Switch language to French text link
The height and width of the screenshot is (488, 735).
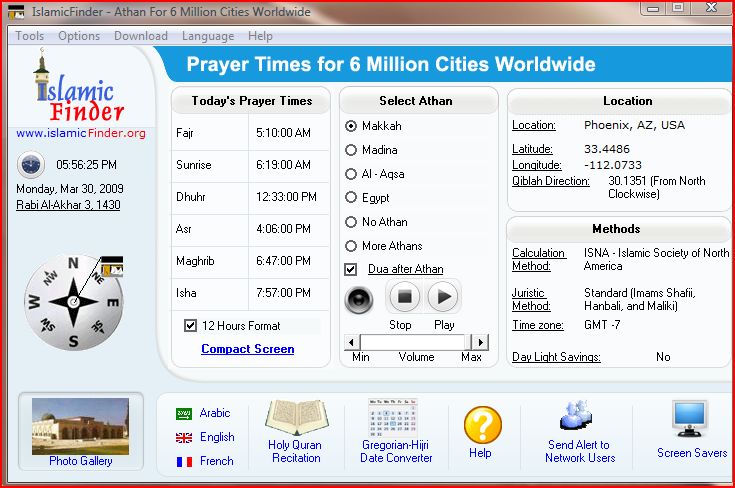click(x=217, y=461)
